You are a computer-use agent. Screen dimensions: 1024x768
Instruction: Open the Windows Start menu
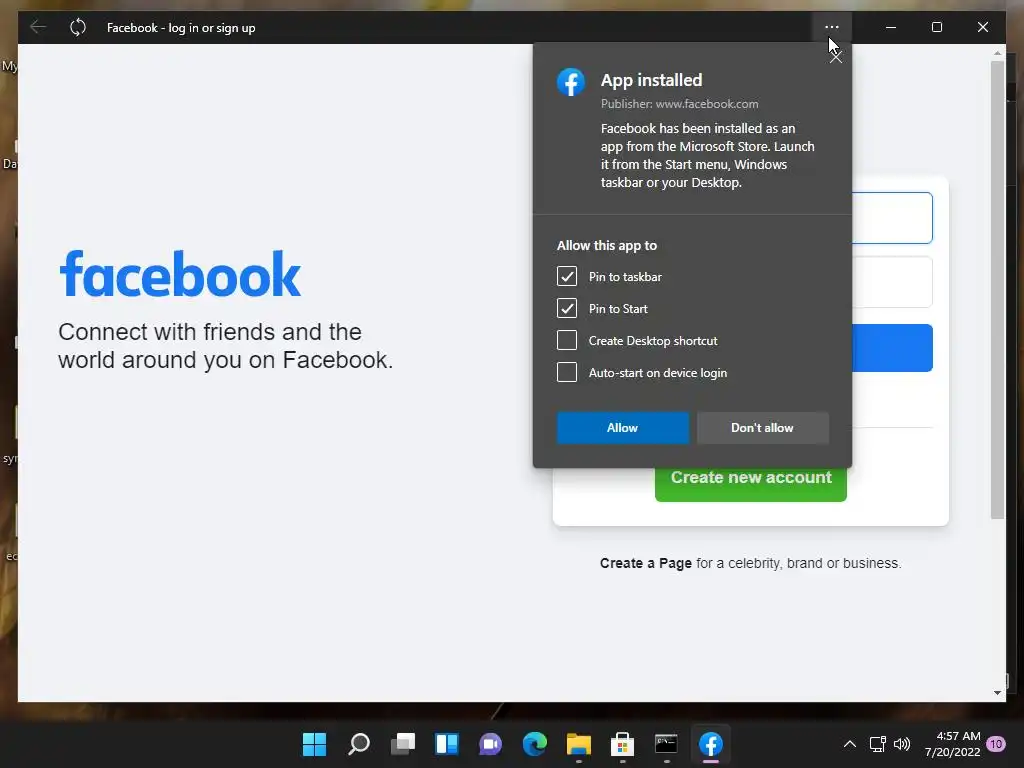(315, 744)
